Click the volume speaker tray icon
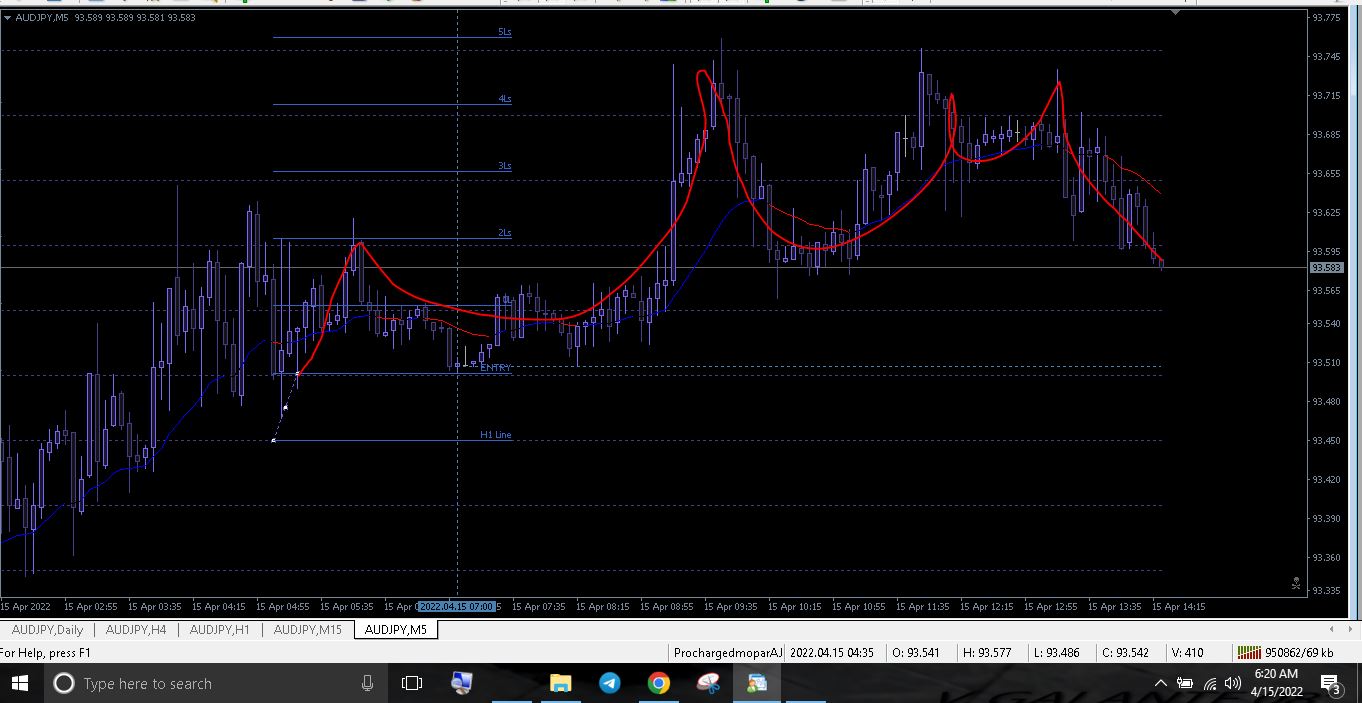The image size is (1362, 703). (1233, 683)
